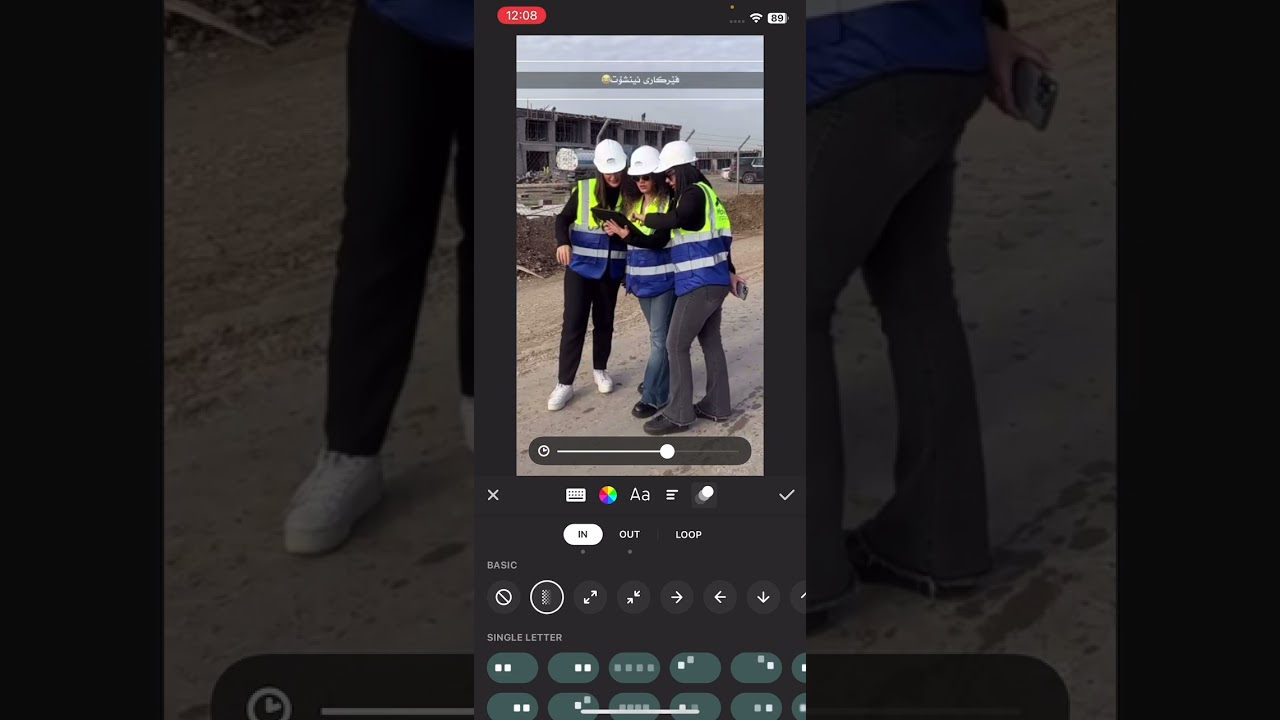The image size is (1280, 720).
Task: Confirm changes with the checkmark icon
Action: tap(787, 495)
